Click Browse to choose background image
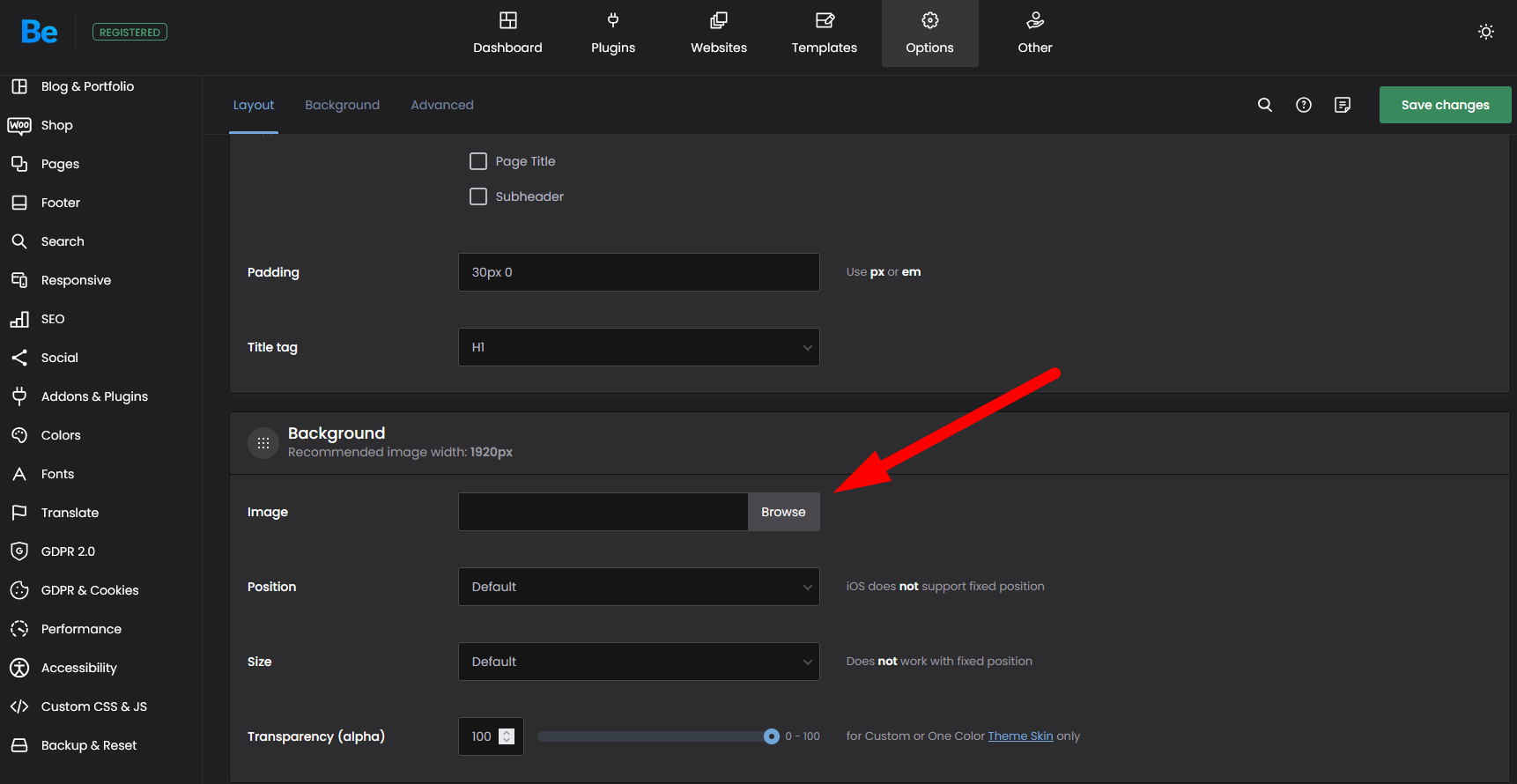The image size is (1517, 784). [x=783, y=512]
